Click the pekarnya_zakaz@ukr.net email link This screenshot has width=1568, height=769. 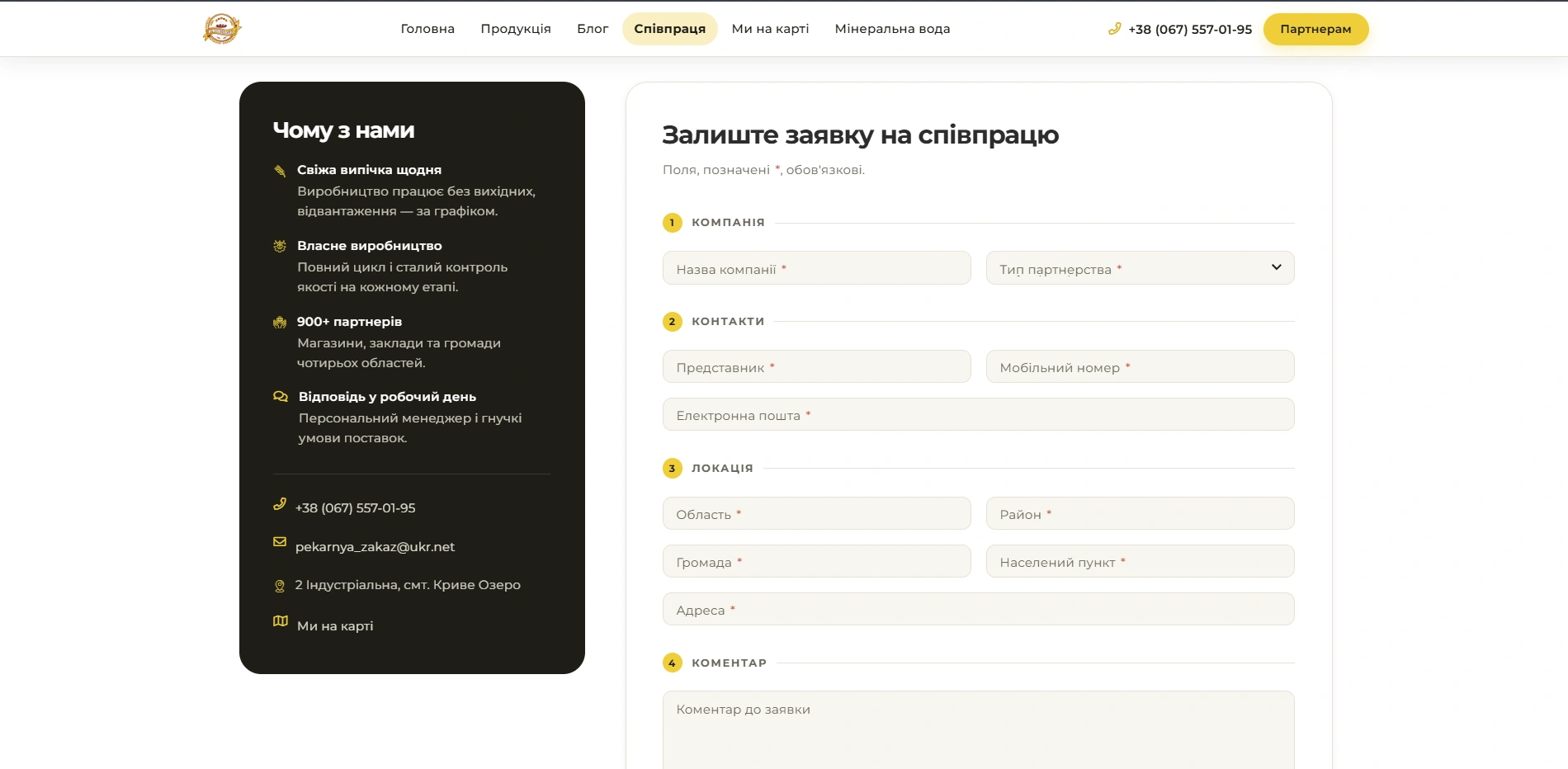(375, 547)
